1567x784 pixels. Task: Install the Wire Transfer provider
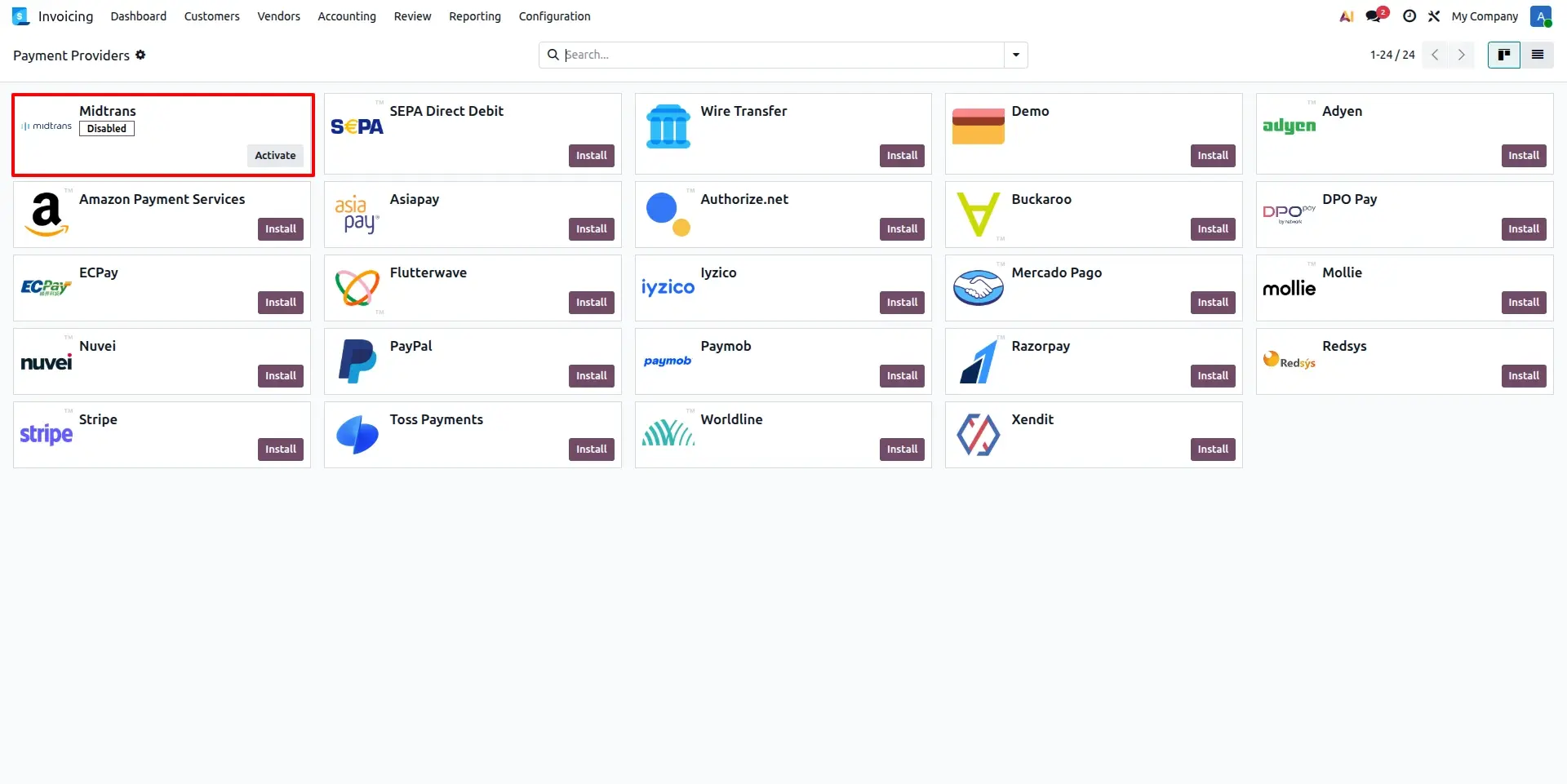pos(902,156)
